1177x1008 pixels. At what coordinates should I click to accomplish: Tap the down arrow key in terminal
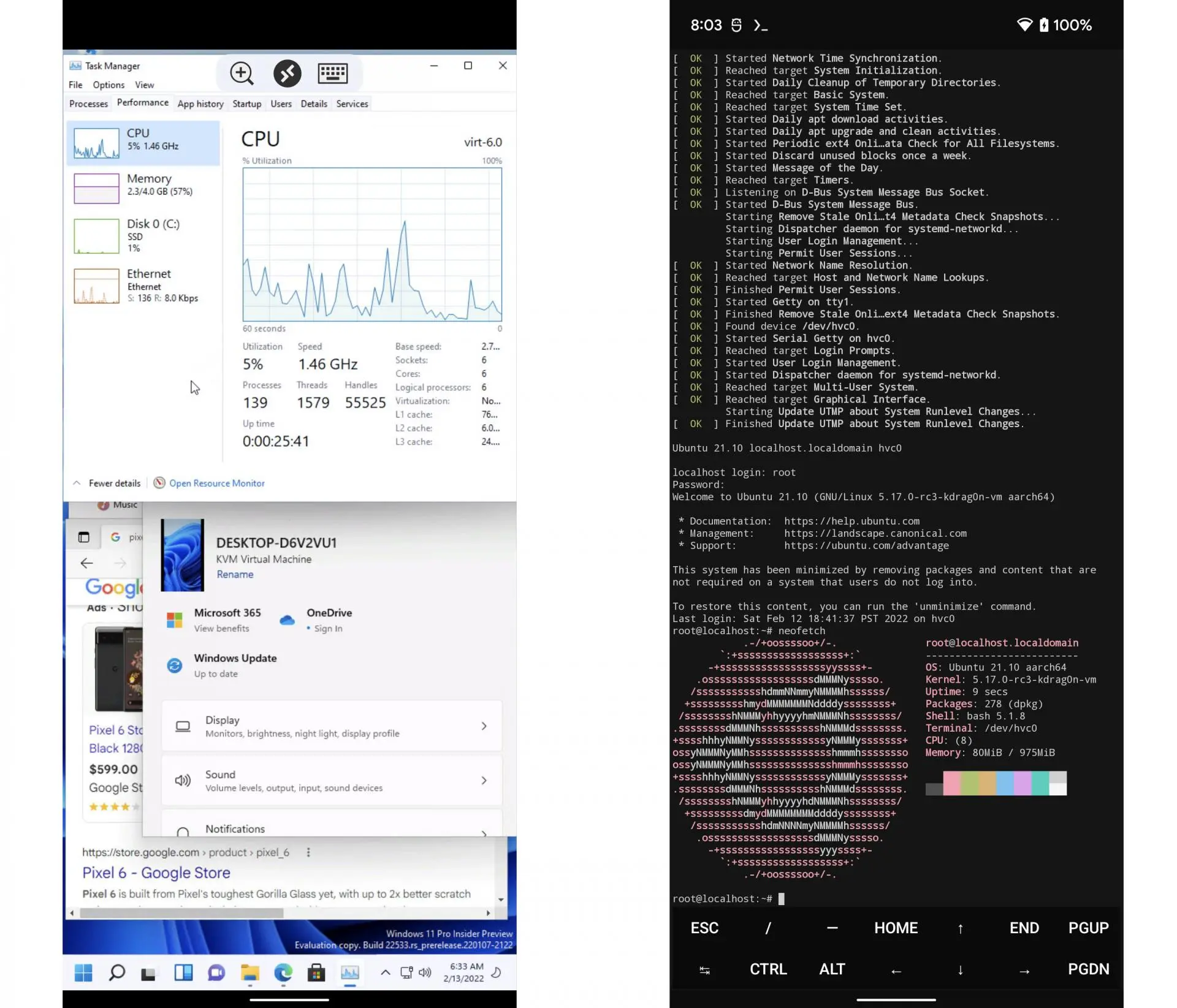(960, 970)
